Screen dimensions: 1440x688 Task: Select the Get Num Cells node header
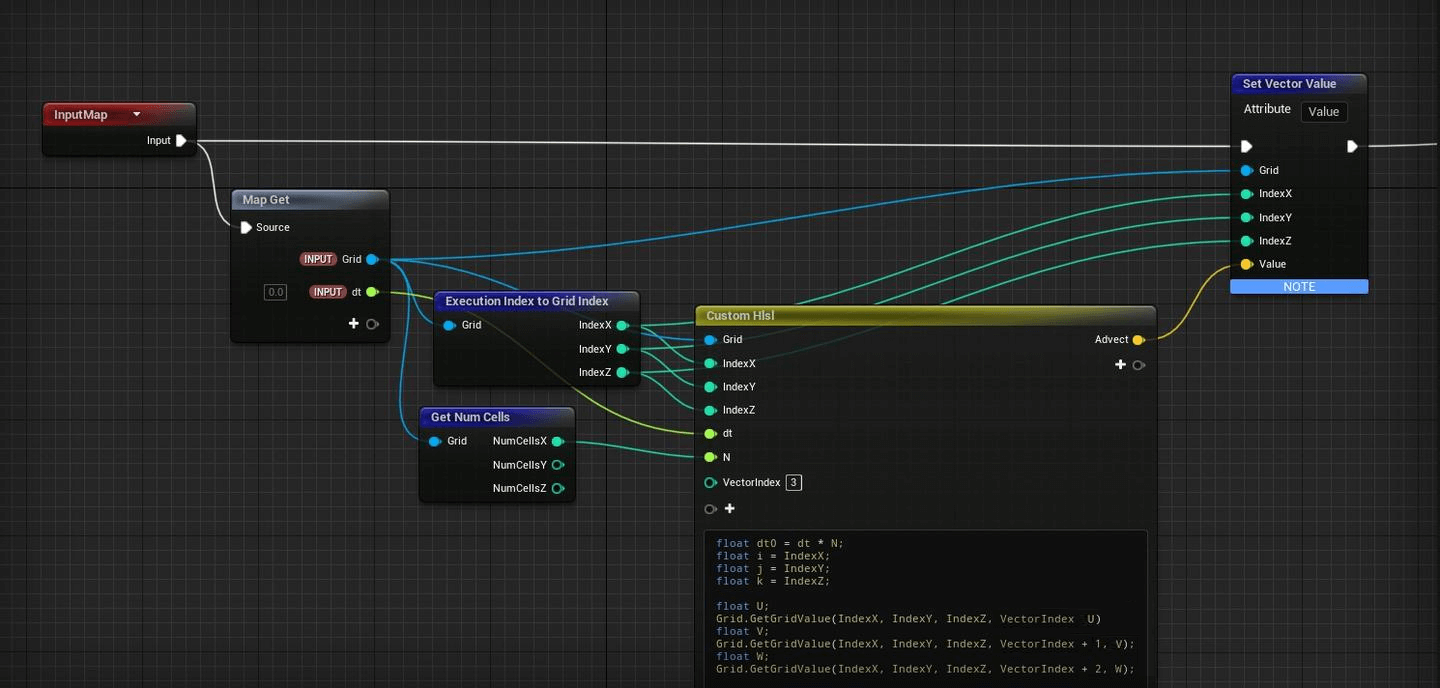(497, 417)
